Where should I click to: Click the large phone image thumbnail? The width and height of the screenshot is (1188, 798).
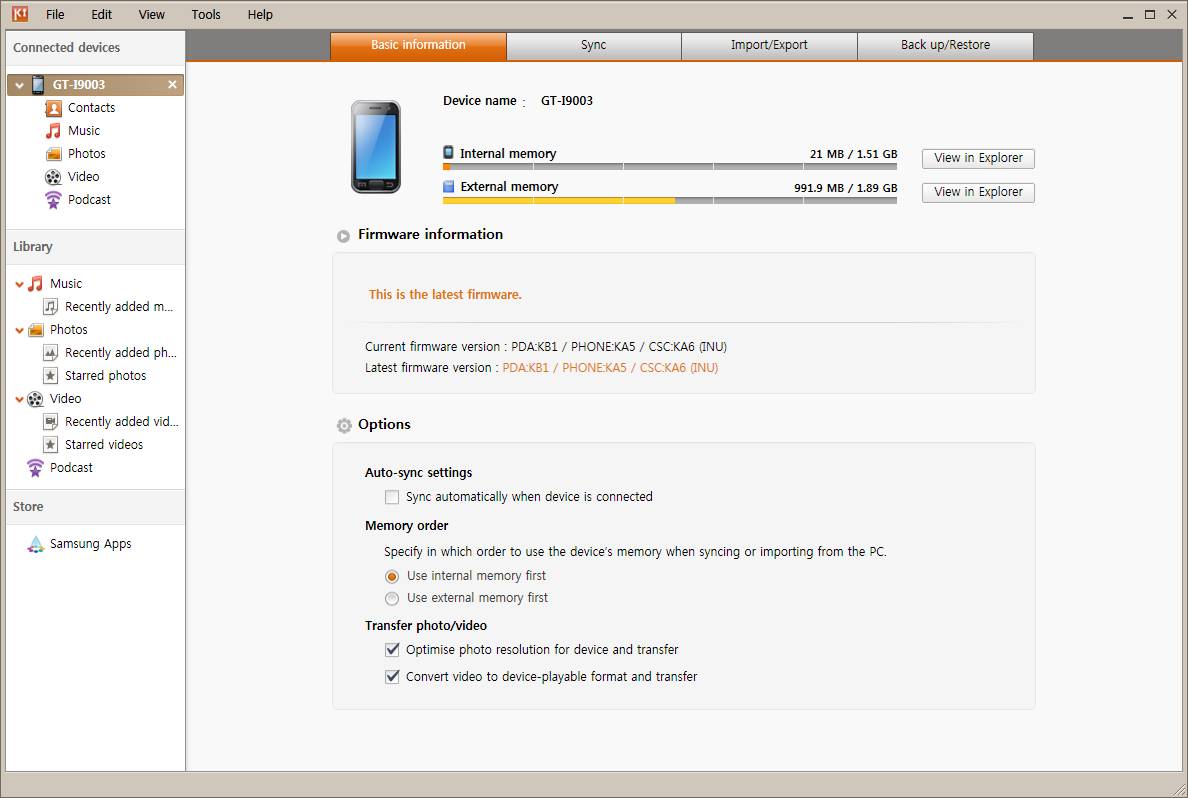[x=376, y=147]
